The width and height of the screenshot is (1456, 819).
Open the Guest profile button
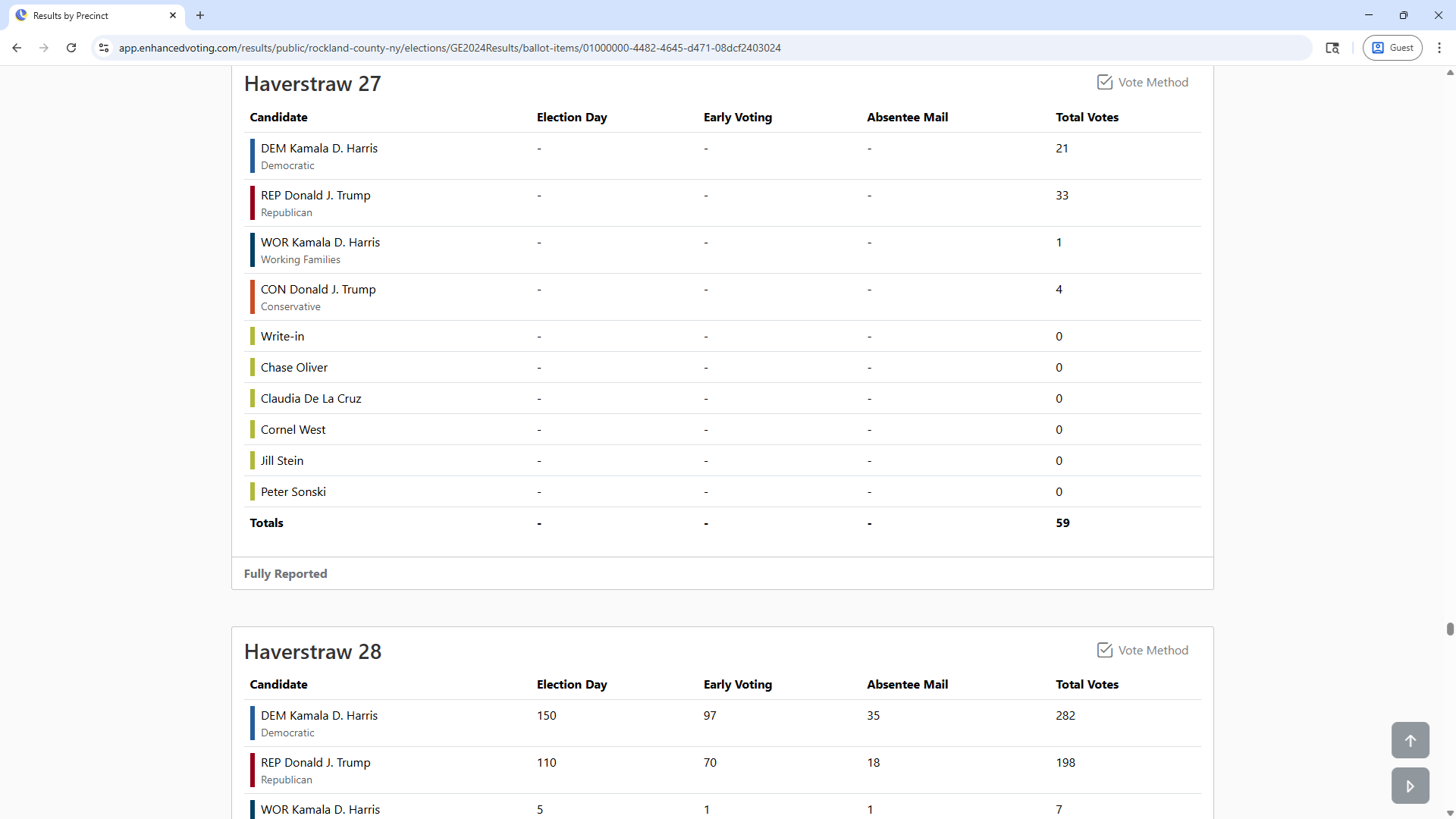(x=1392, y=48)
